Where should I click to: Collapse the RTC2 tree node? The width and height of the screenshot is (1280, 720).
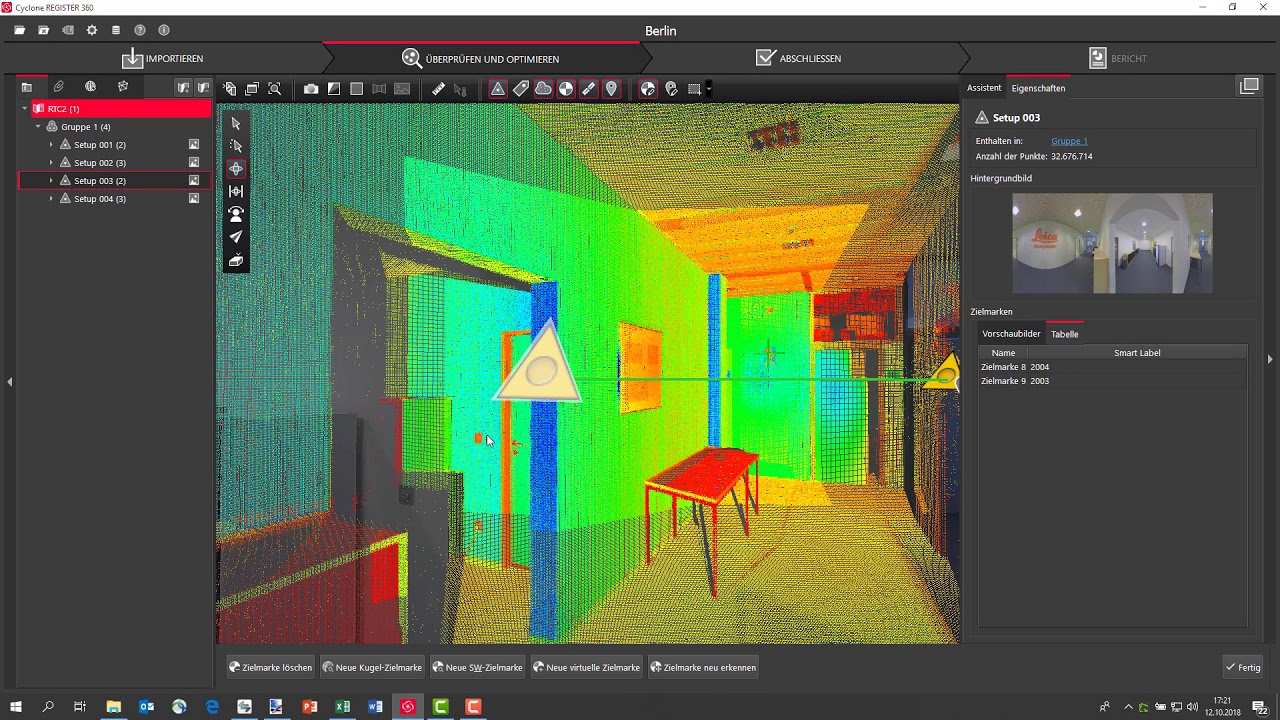(25, 109)
